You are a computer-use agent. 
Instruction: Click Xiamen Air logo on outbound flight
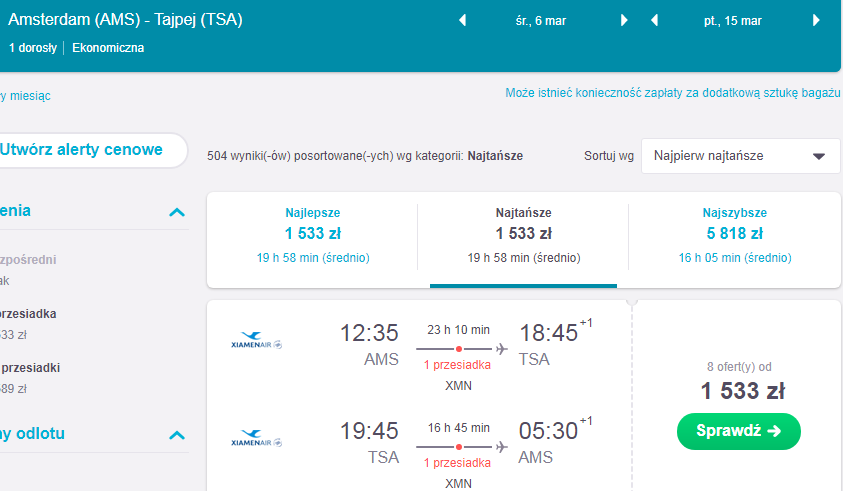tap(256, 340)
